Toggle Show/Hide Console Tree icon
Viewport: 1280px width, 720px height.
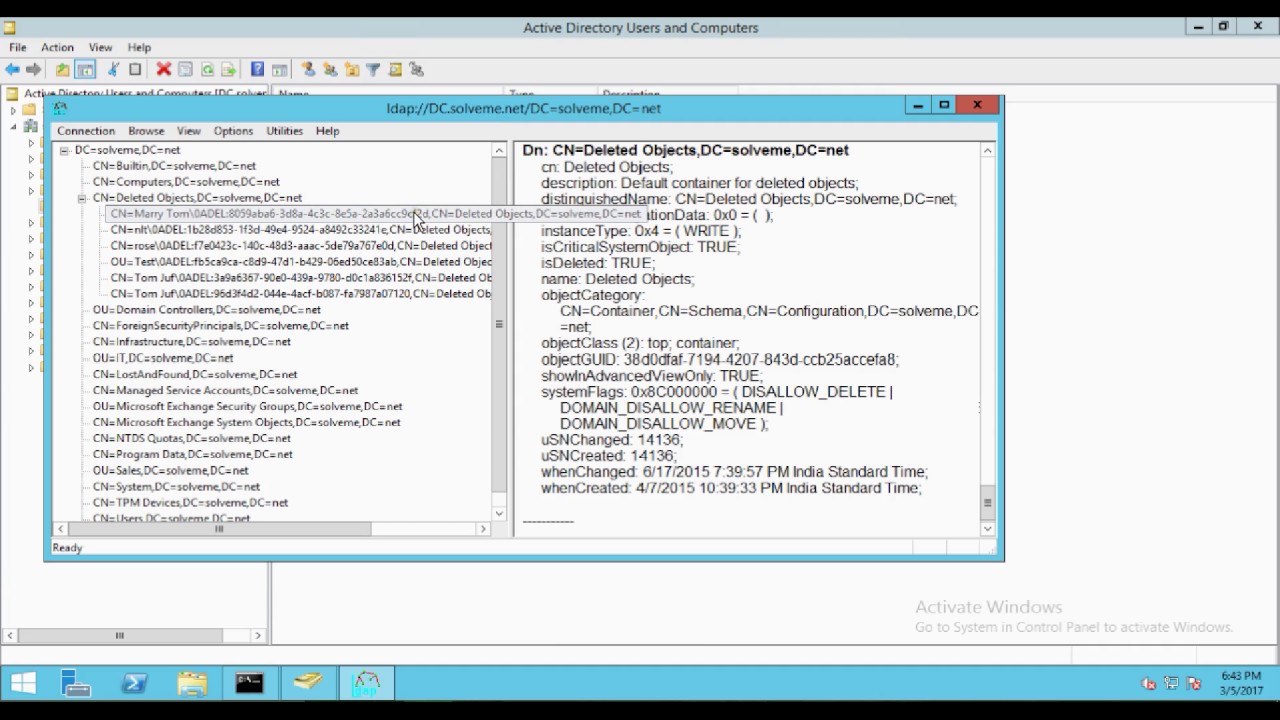(x=85, y=69)
